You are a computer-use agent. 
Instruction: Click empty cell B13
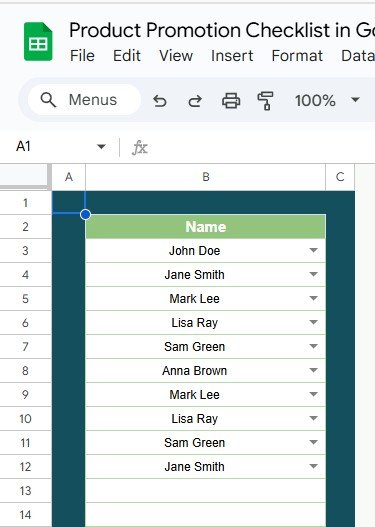(x=206, y=491)
